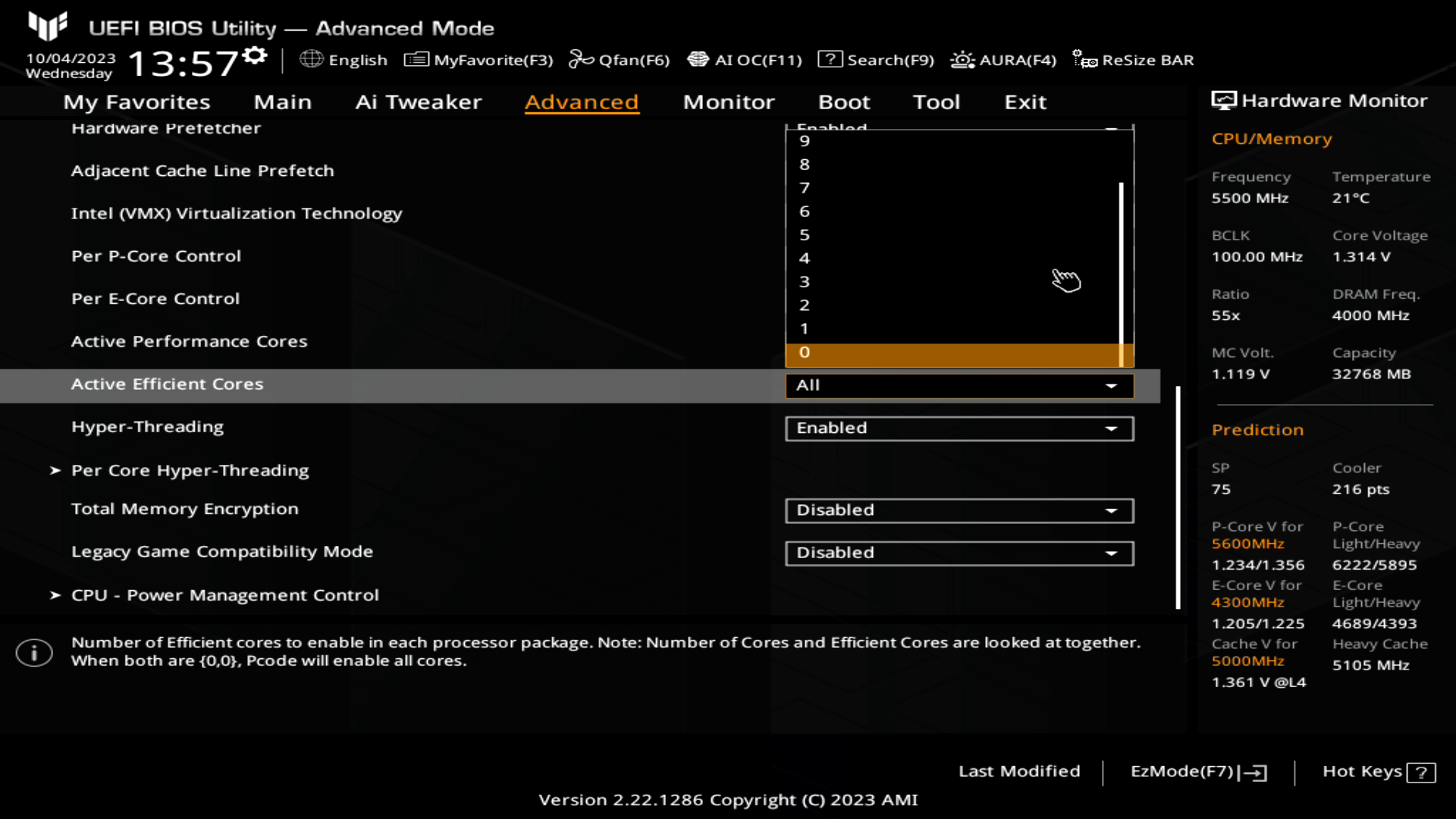Click the 32768 MB capacity value
Image resolution: width=1456 pixels, height=819 pixels.
point(1371,374)
